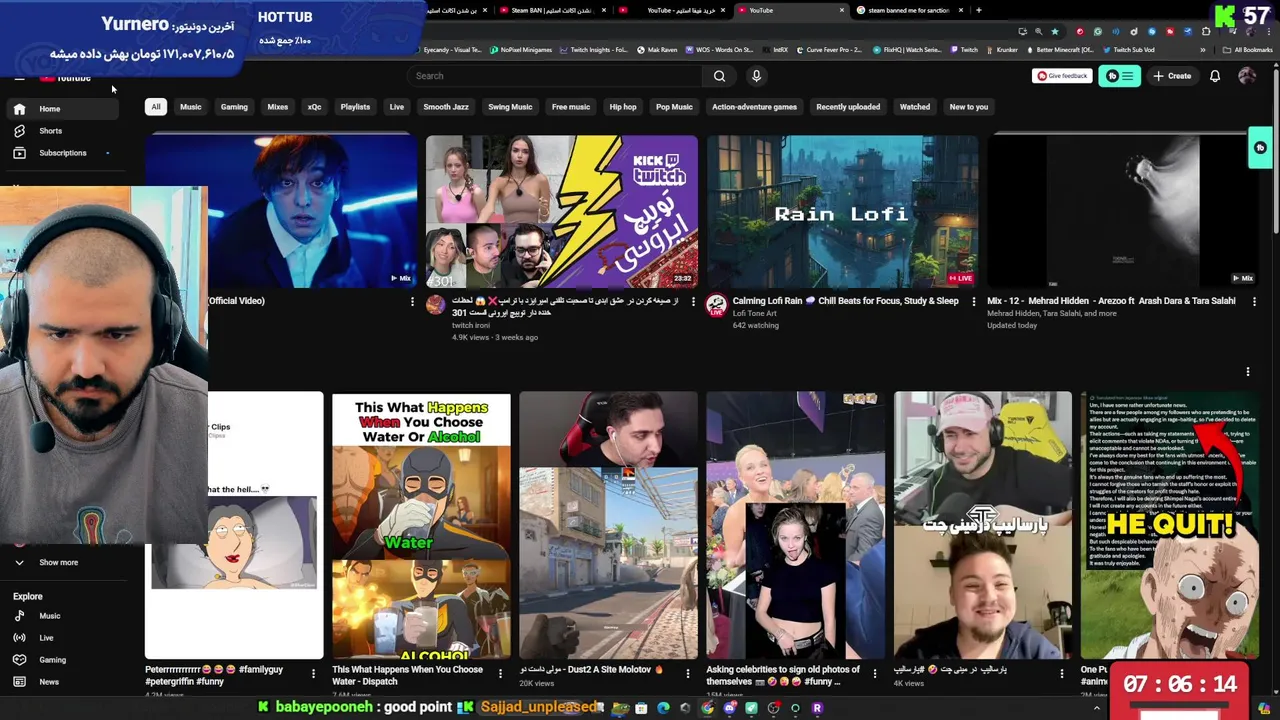Select the Mixes filter chip
The height and width of the screenshot is (720, 1280).
tap(278, 107)
